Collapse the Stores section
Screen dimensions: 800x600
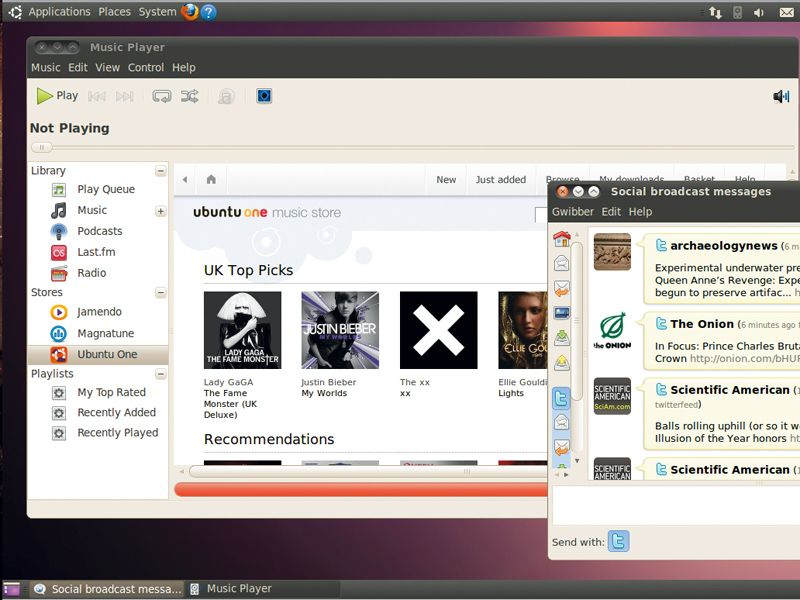(161, 292)
